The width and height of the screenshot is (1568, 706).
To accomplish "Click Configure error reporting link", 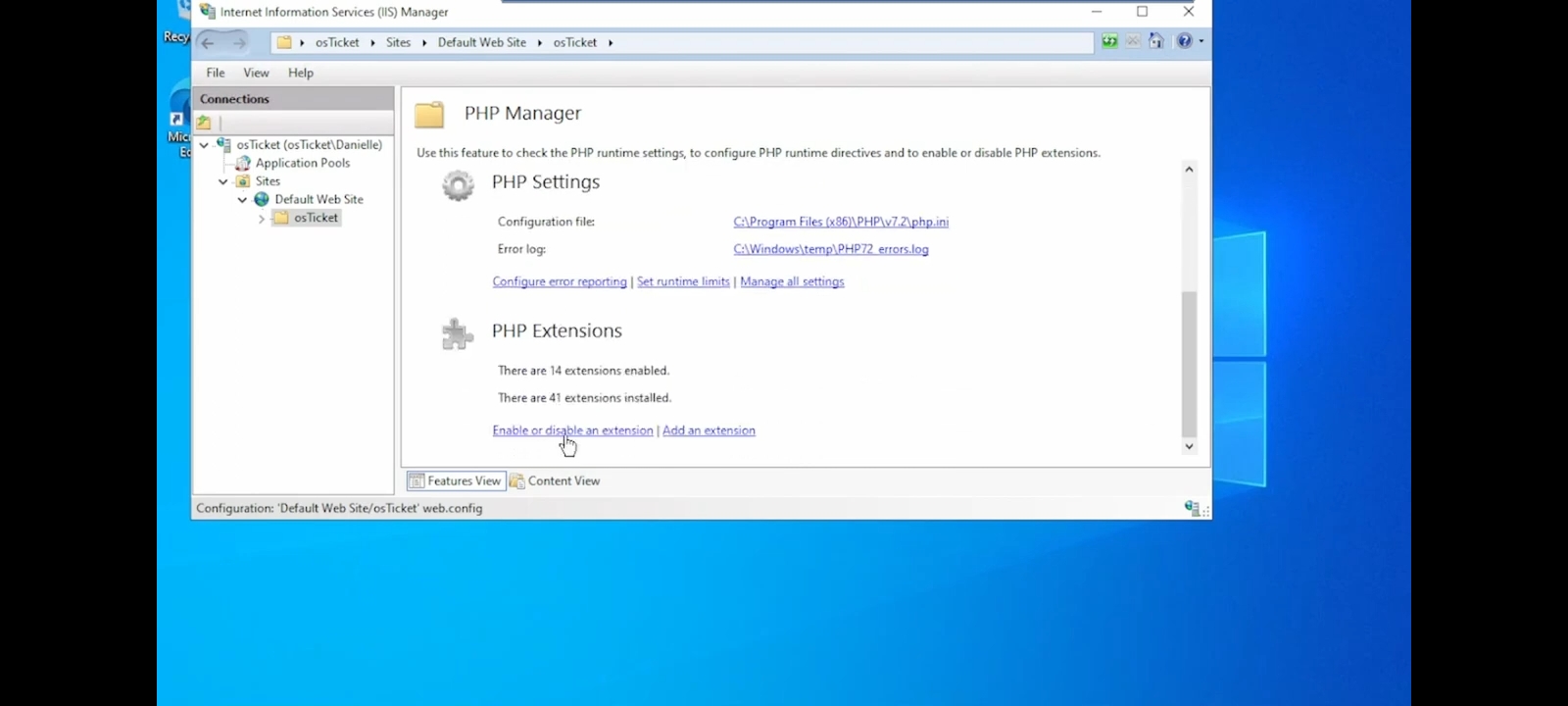I will point(560,281).
